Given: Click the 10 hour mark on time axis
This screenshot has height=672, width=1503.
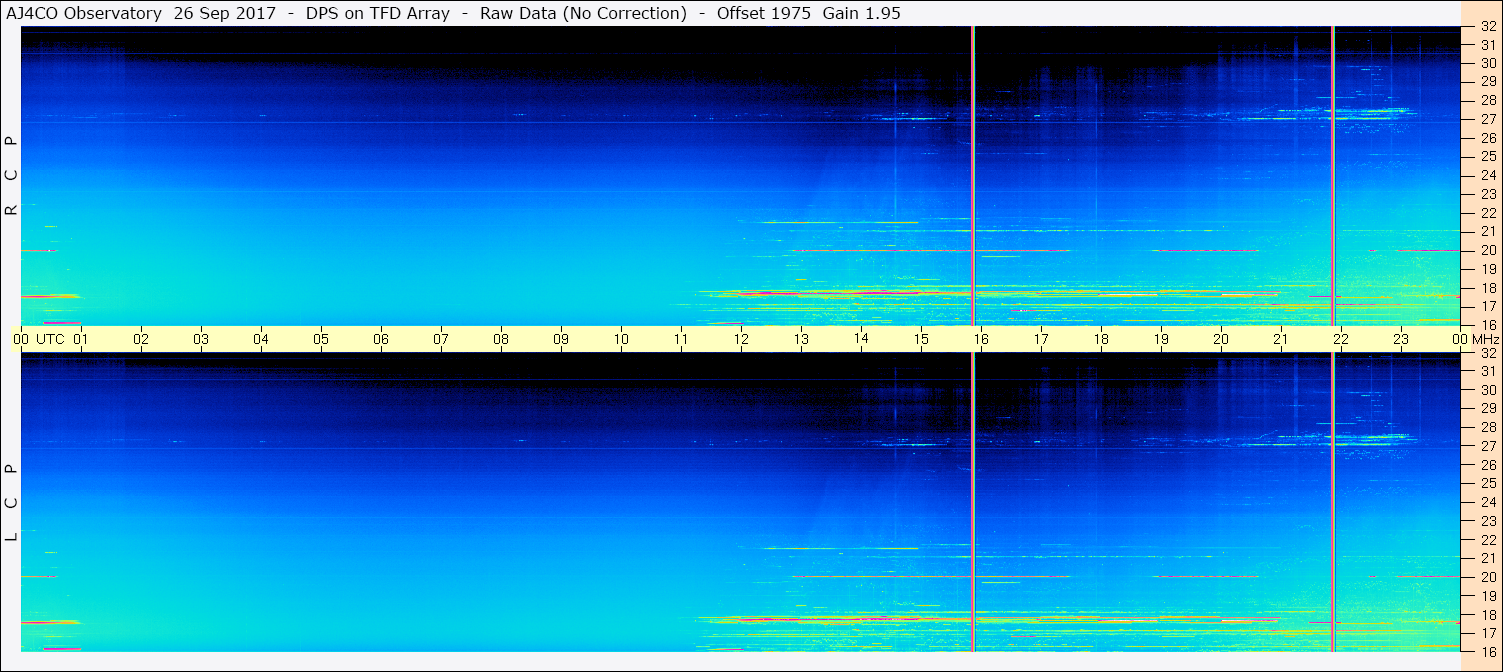Looking at the screenshot, I should [x=621, y=339].
